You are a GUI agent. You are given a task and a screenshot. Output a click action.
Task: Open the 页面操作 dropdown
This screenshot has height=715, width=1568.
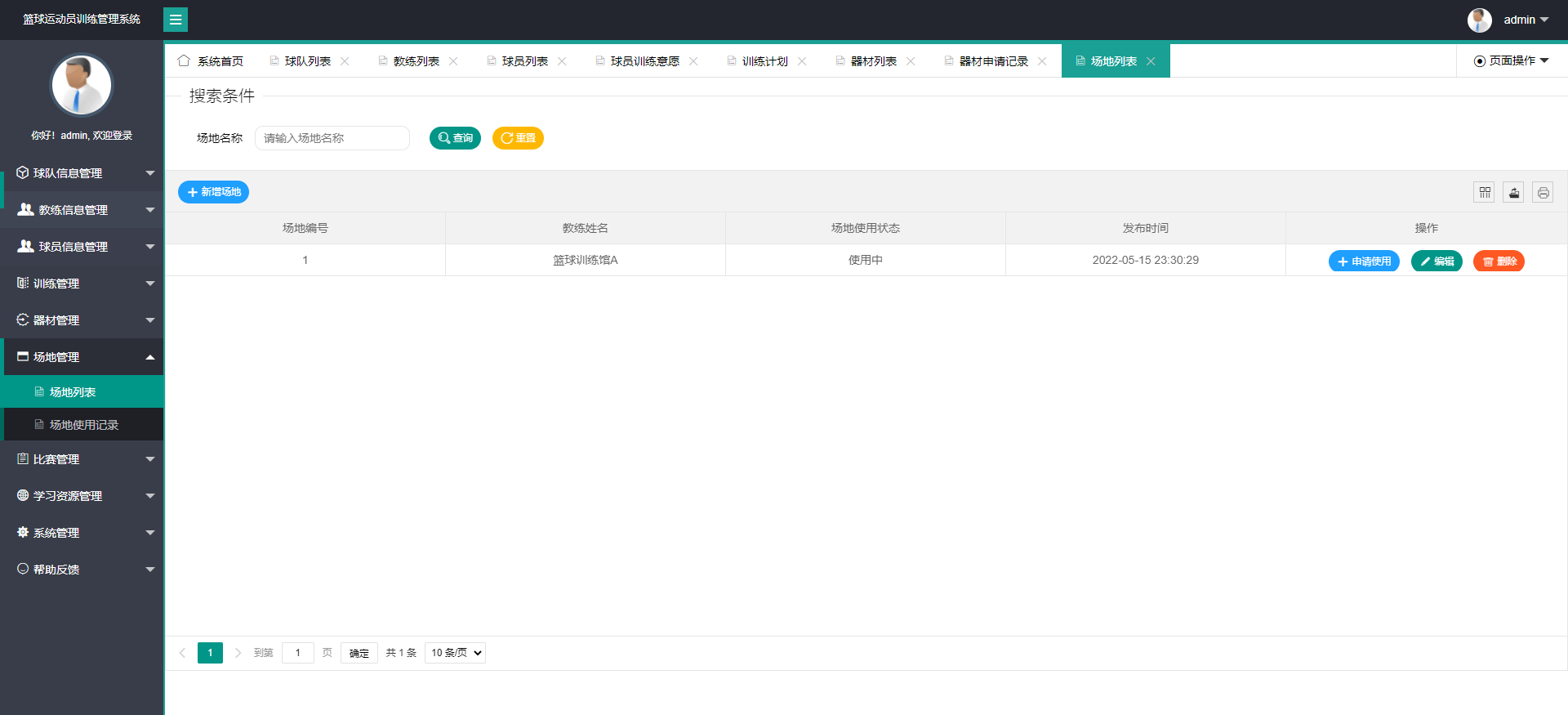click(1512, 60)
